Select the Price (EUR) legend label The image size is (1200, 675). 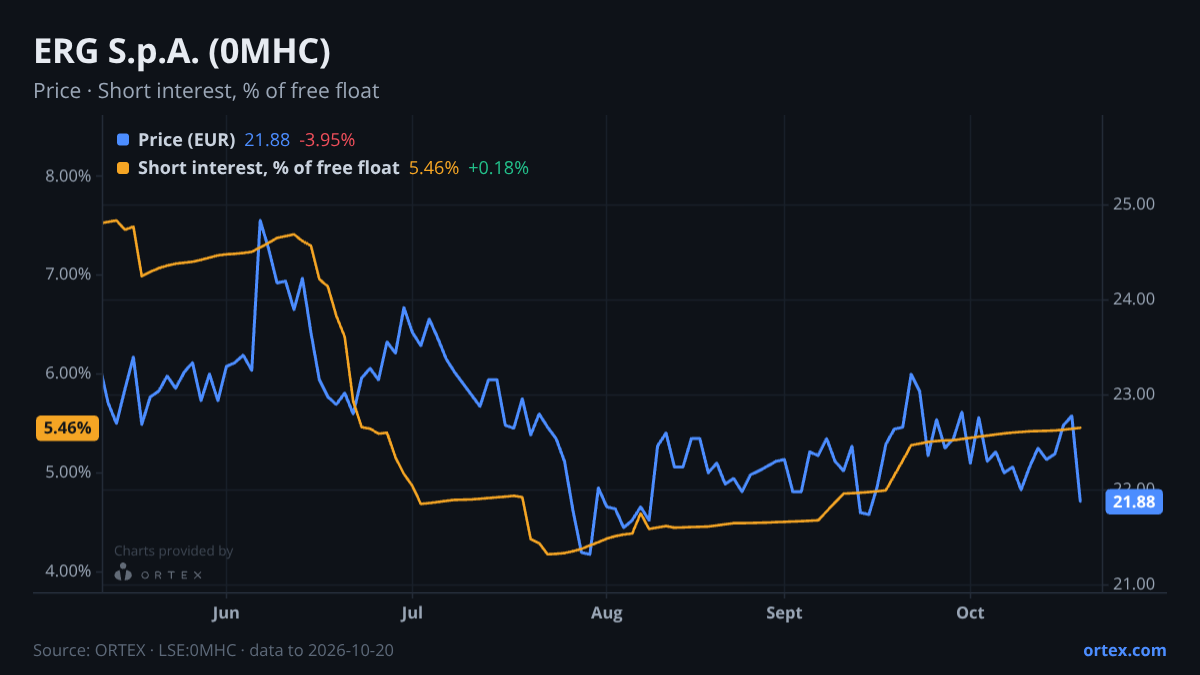(186, 140)
